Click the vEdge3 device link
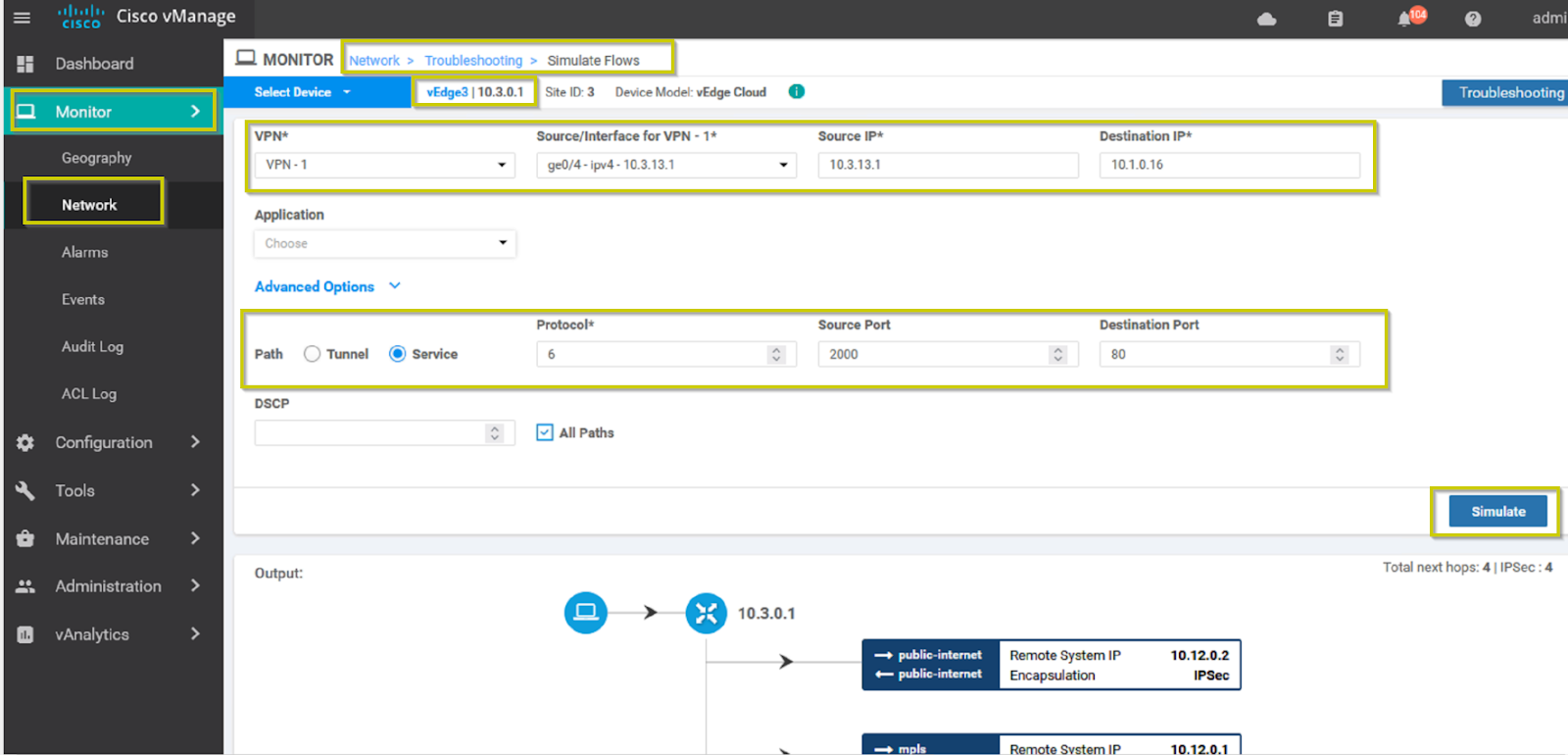The width and height of the screenshot is (1568, 755). point(447,91)
